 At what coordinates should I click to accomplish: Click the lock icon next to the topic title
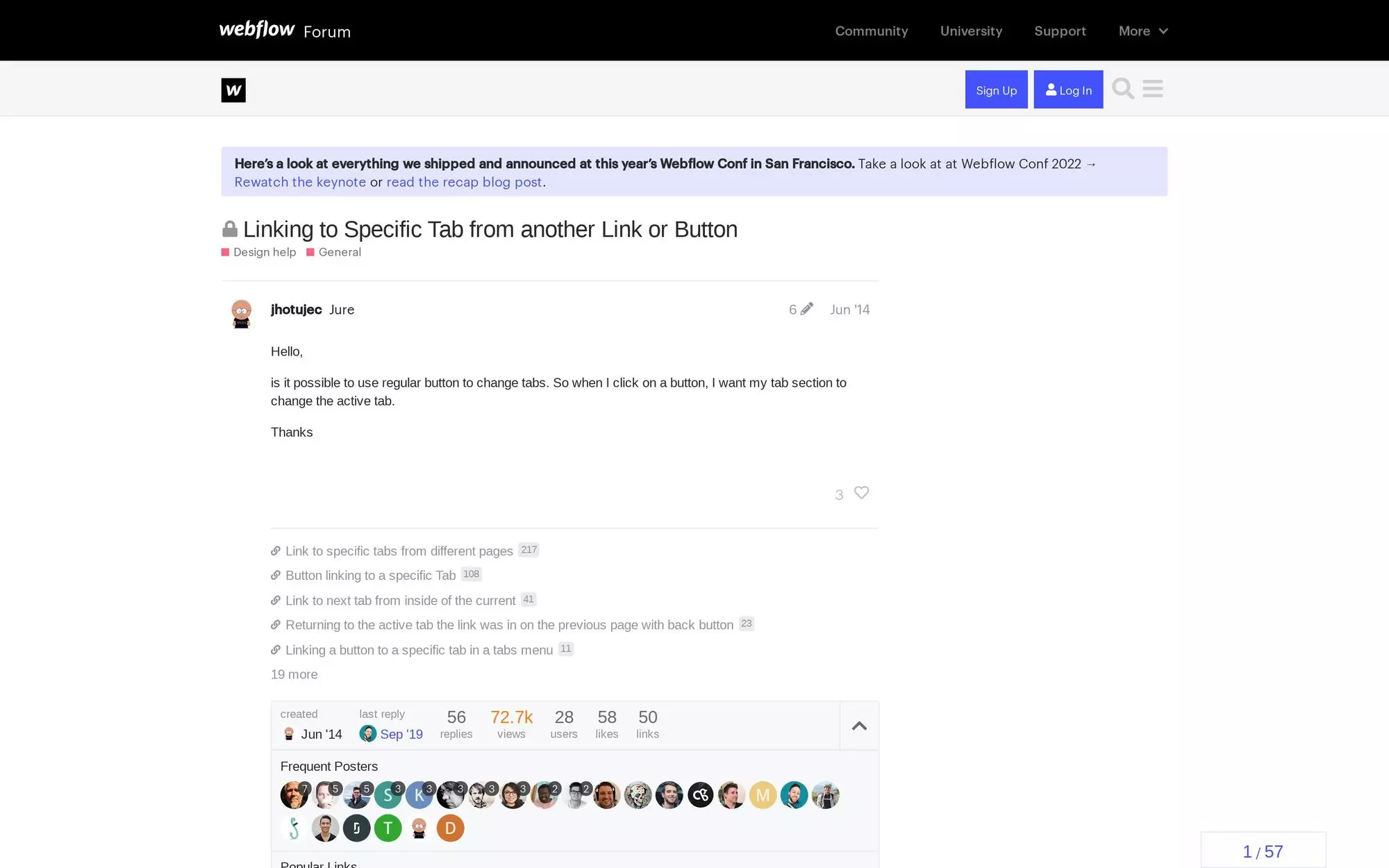[229, 228]
